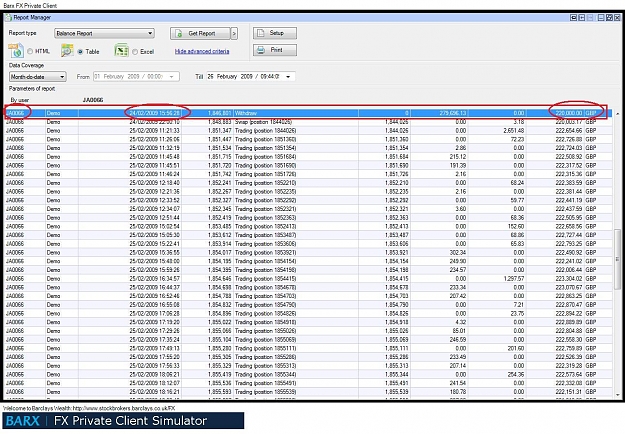Click the 215.12 loss cell
The image size is (625, 434).
[x=458, y=157]
